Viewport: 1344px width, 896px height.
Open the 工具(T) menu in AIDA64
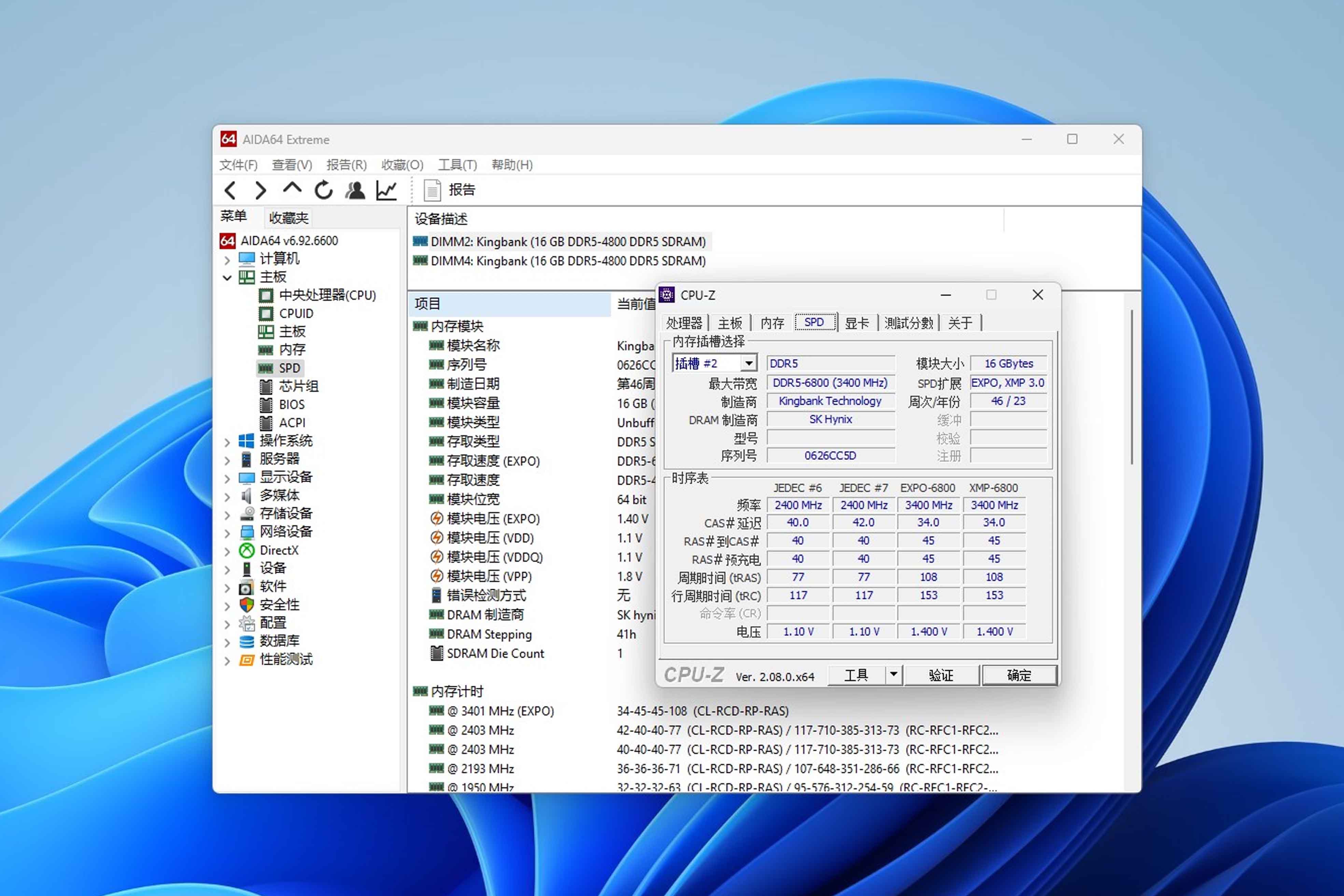coord(457,165)
